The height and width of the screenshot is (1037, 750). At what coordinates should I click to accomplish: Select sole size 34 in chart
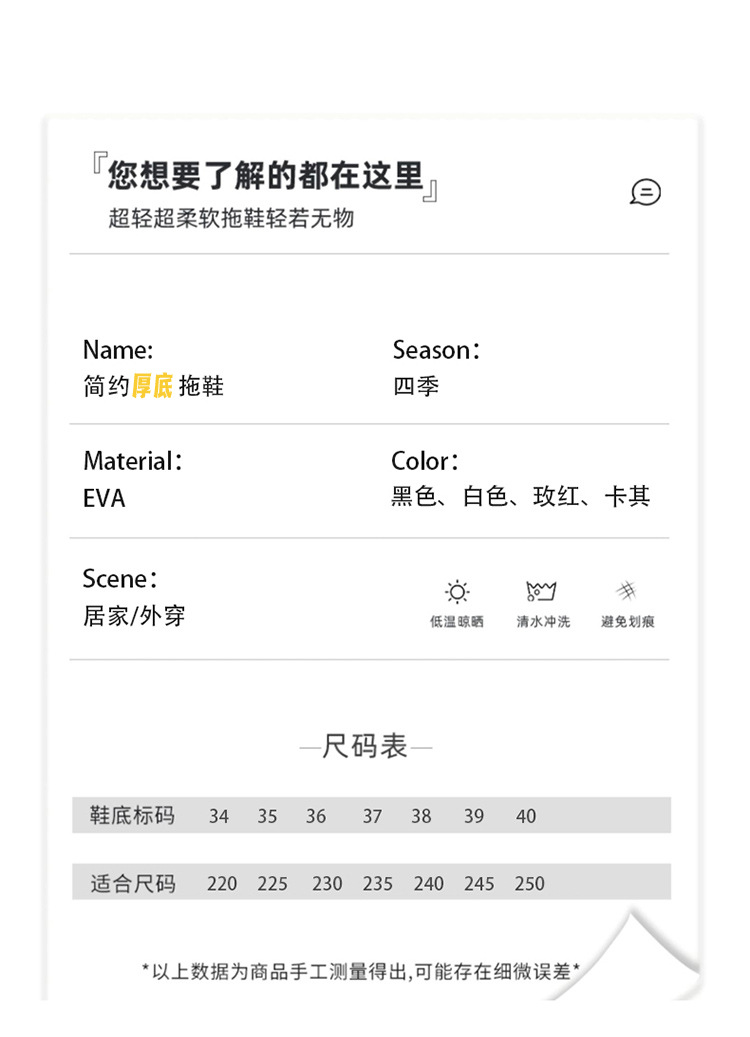219,816
